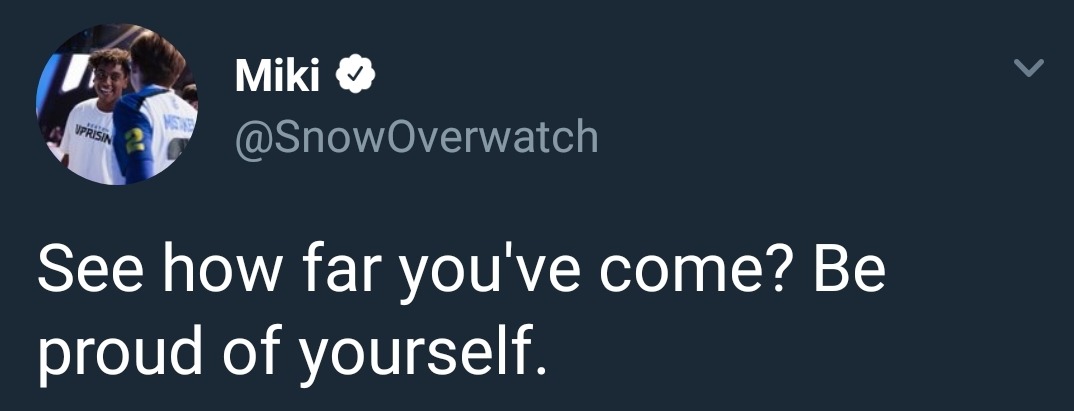This screenshot has height=411, width=1074.
Task: Click the smiling face in the avatar
Action: click(x=110, y=77)
